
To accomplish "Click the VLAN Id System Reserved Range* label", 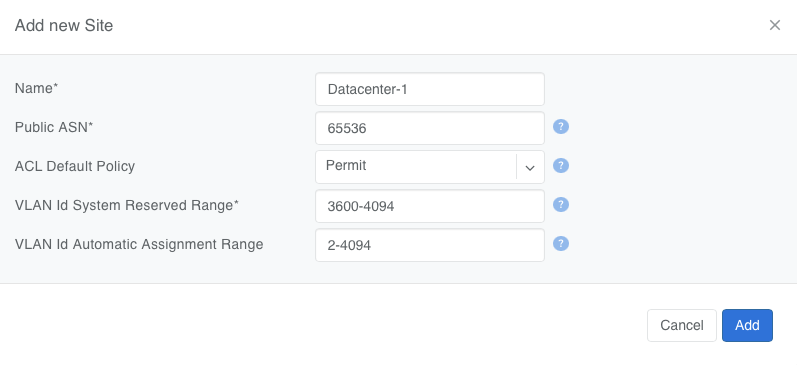I will [x=127, y=205].
